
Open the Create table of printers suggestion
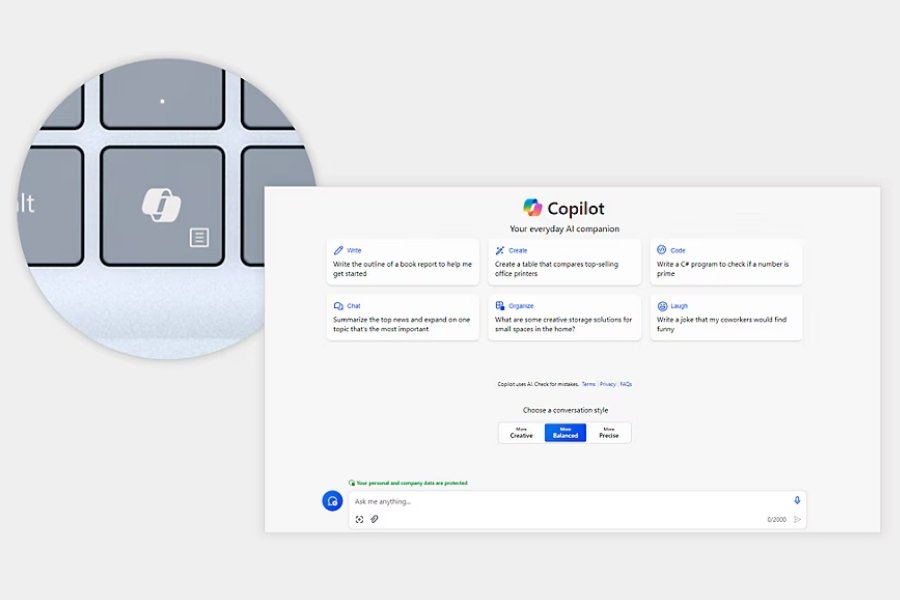tap(564, 262)
